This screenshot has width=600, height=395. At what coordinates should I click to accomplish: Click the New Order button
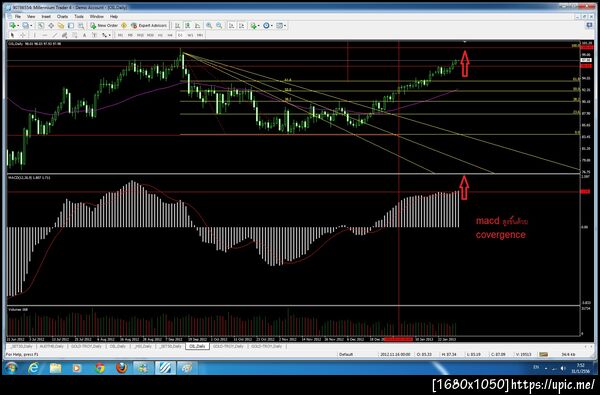[x=104, y=25]
